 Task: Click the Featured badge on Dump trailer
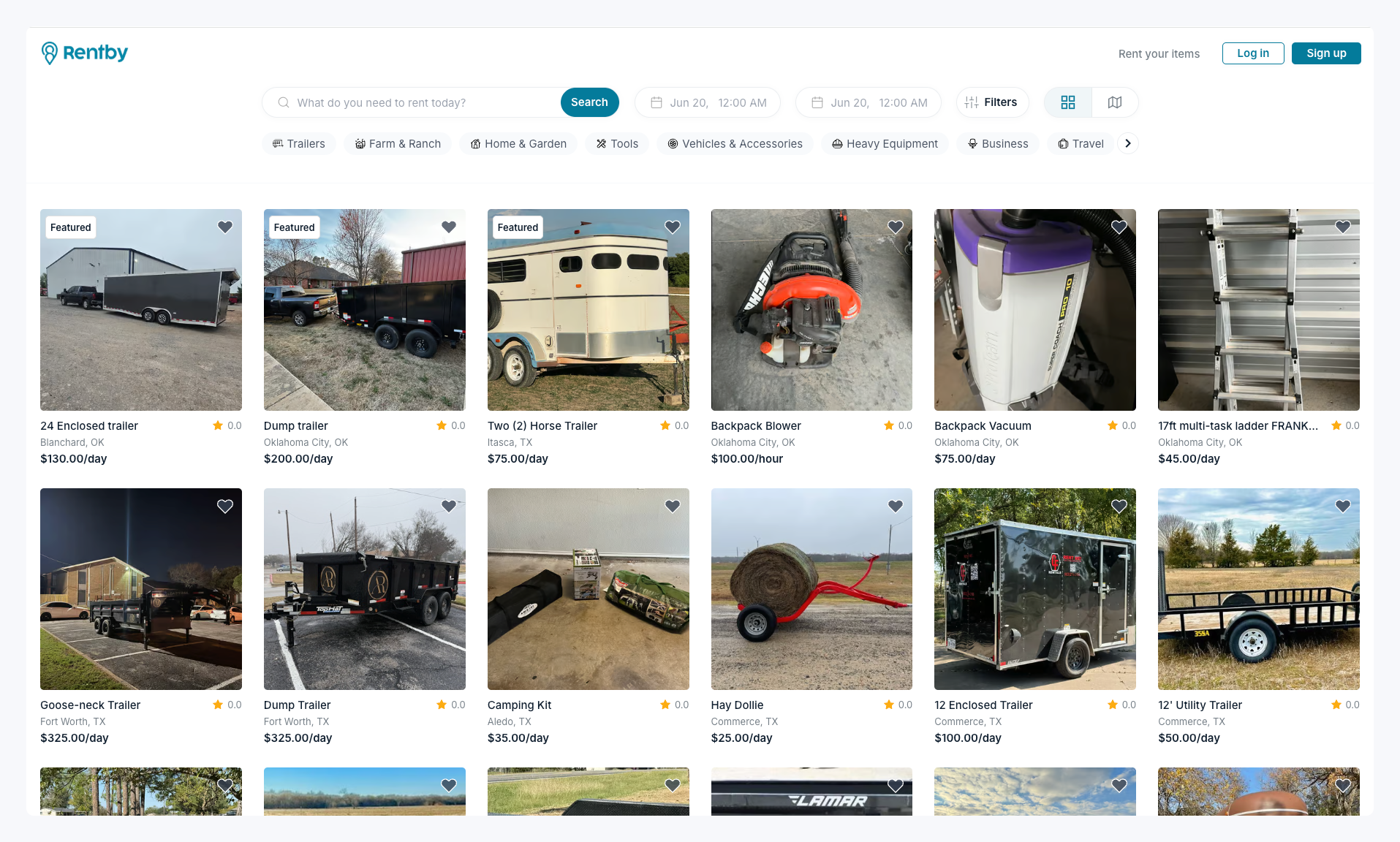[x=295, y=227]
